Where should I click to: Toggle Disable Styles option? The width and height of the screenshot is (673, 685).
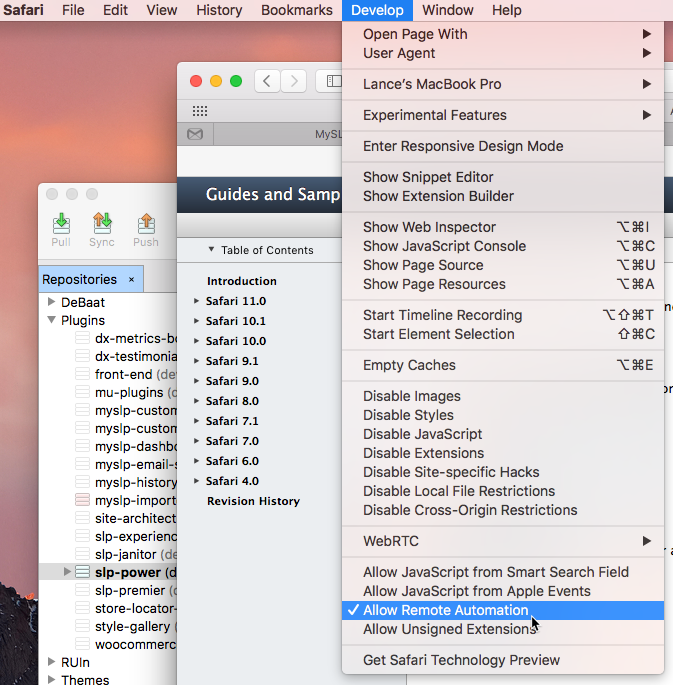[x=503, y=415]
